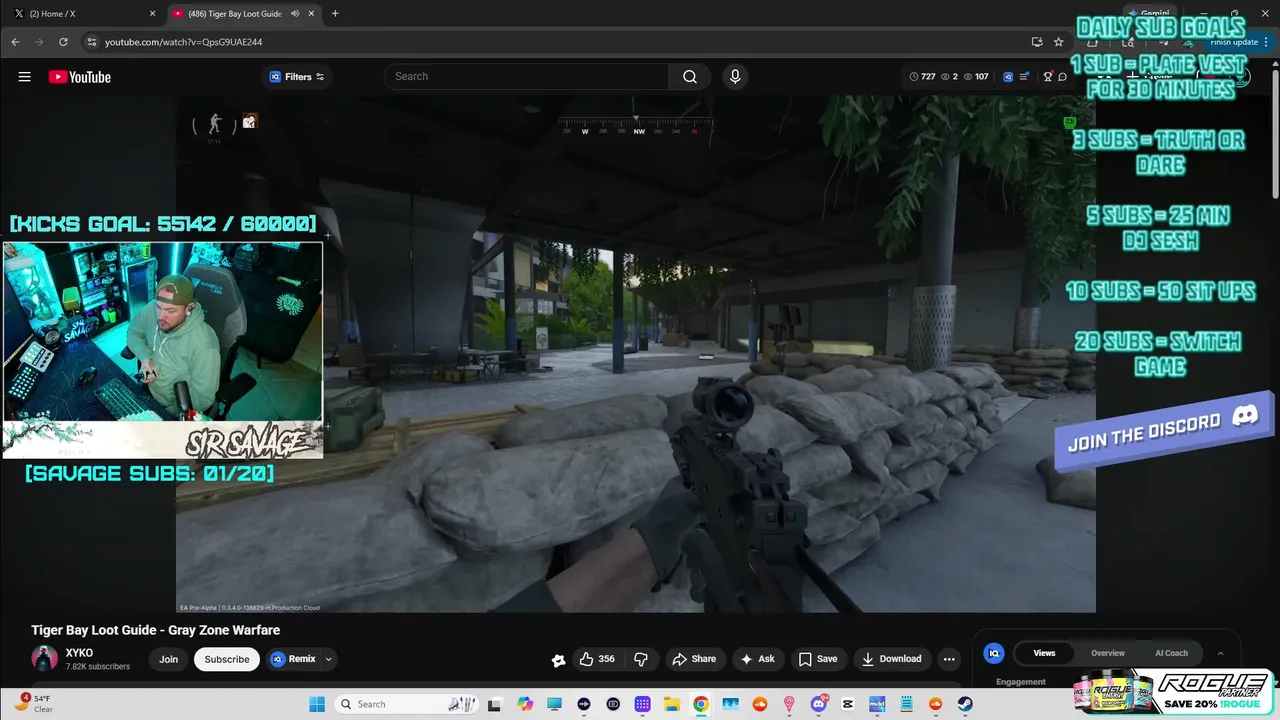Viewport: 1280px width, 720px height.
Task: Switch to the Overview tab
Action: pyautogui.click(x=1107, y=653)
